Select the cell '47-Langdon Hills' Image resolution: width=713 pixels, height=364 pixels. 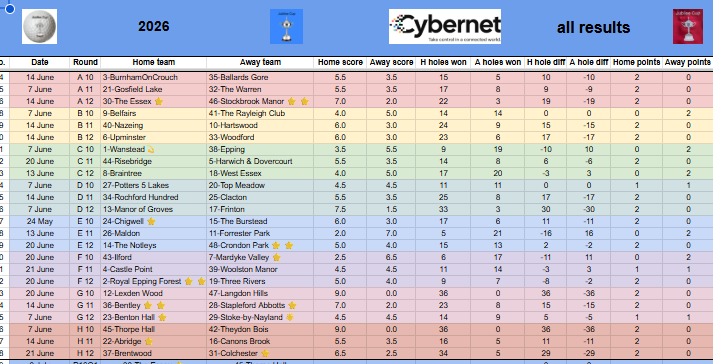coord(260,293)
